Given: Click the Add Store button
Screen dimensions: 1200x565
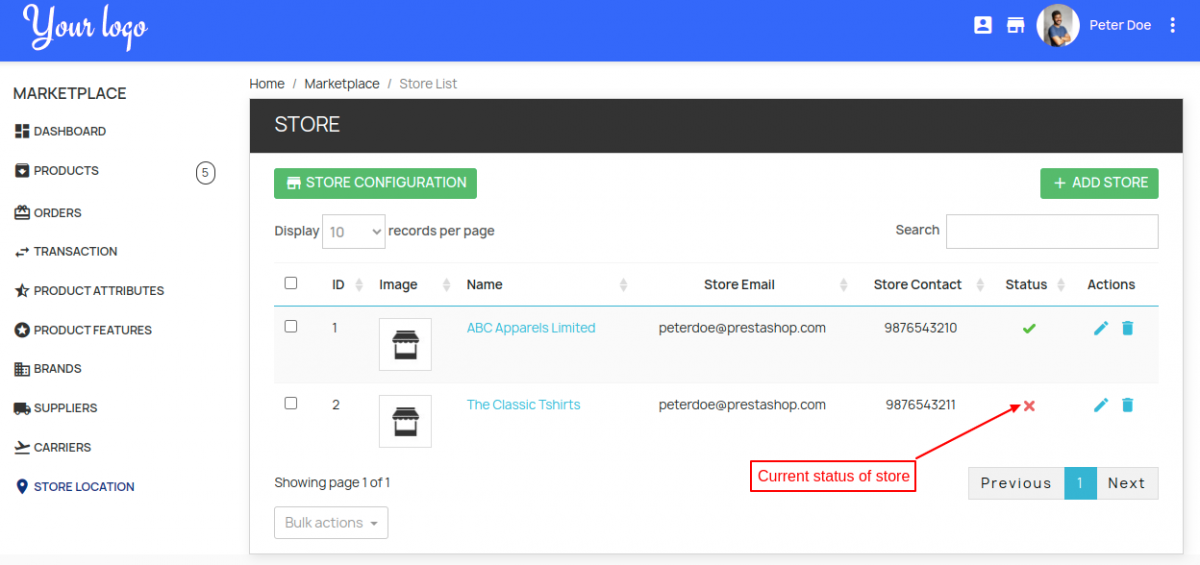Looking at the screenshot, I should [1099, 183].
